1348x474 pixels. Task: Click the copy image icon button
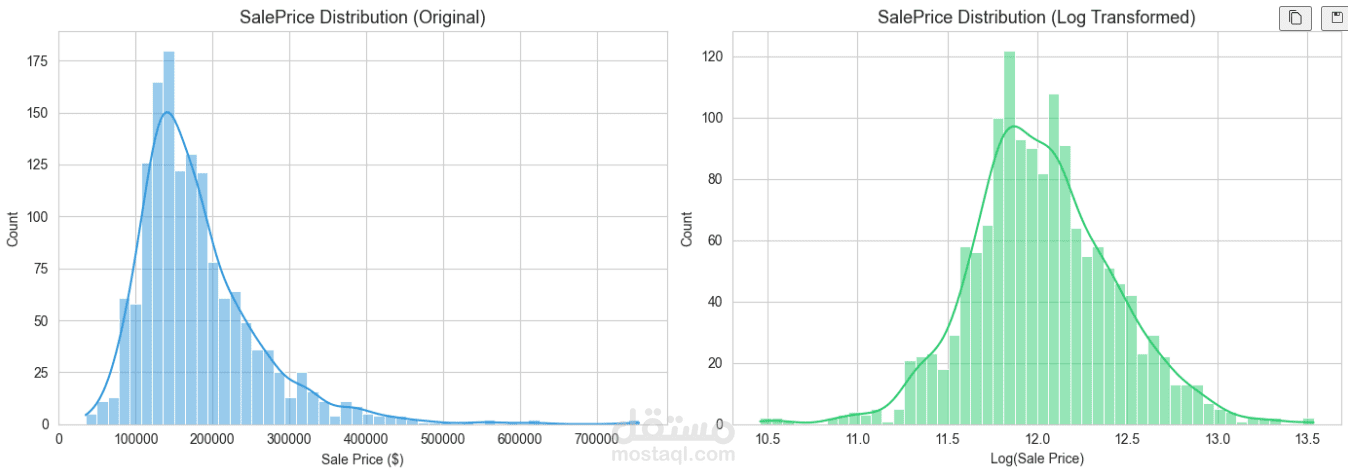click(x=1295, y=17)
